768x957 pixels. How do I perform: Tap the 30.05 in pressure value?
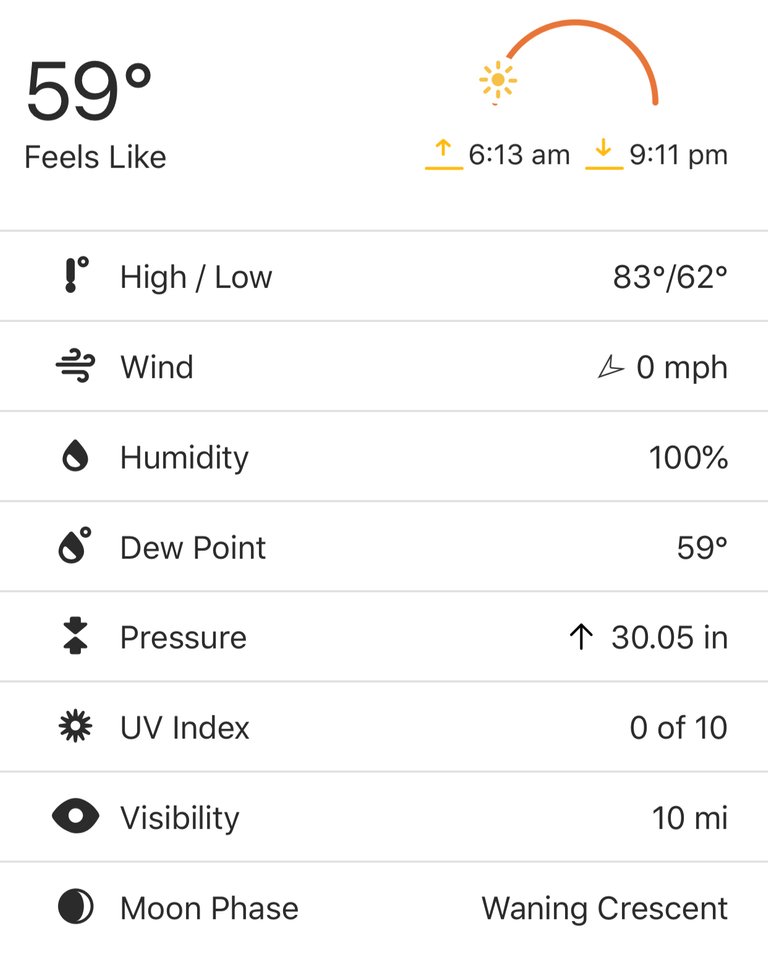click(670, 637)
